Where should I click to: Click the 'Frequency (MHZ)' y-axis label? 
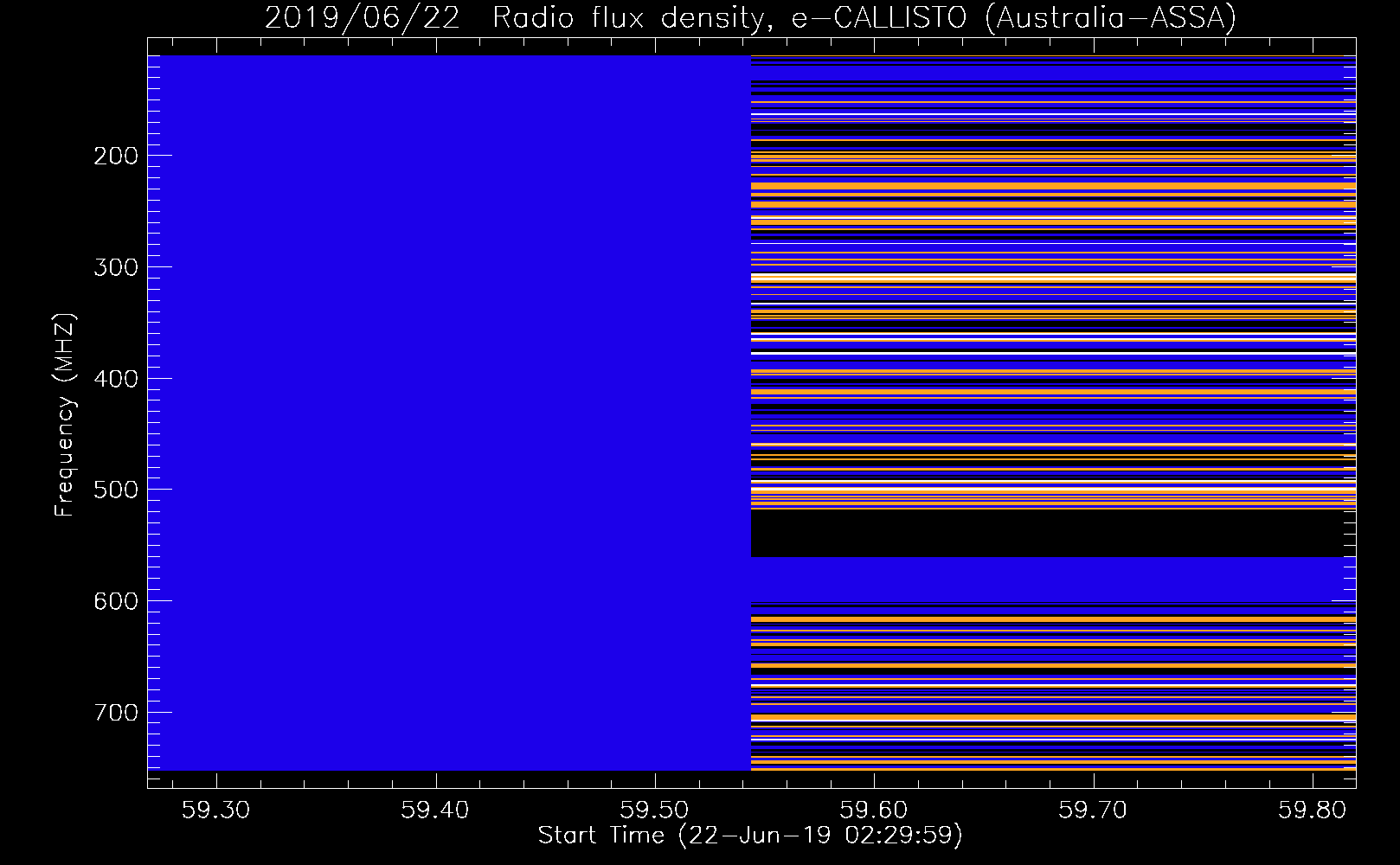[x=65, y=414]
